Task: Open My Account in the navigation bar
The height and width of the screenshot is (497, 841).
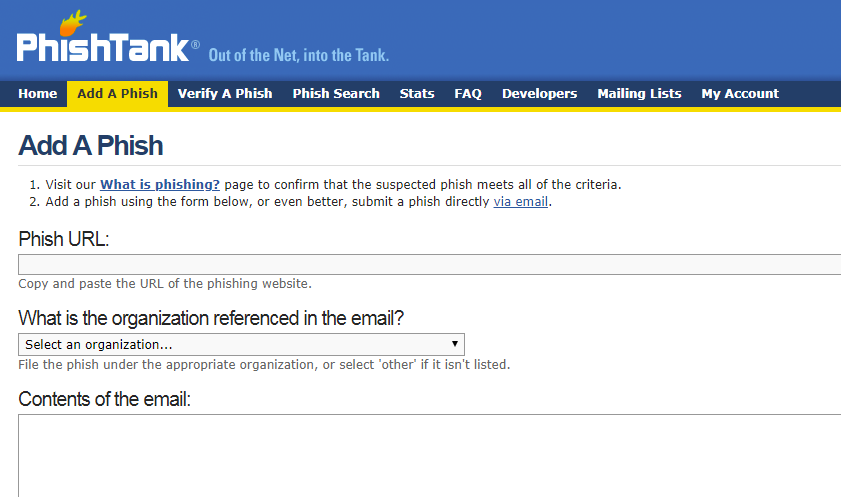Action: click(x=740, y=94)
